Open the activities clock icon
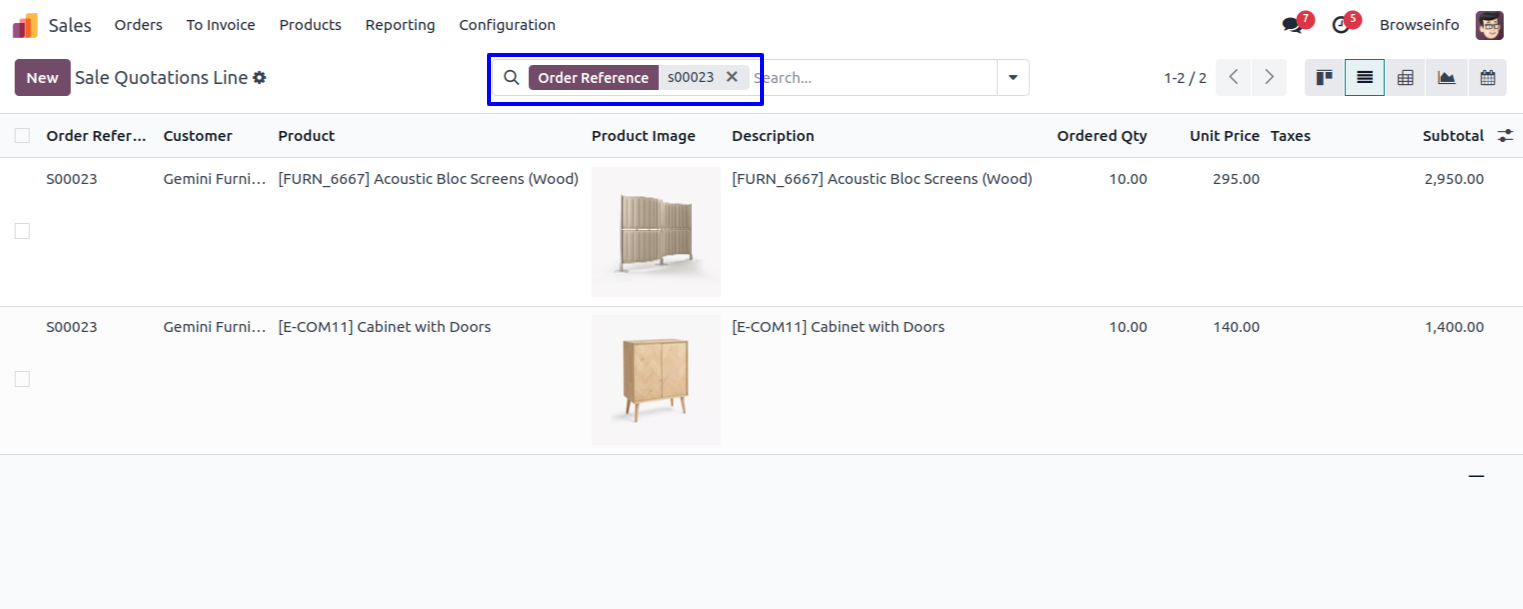 1341,25
